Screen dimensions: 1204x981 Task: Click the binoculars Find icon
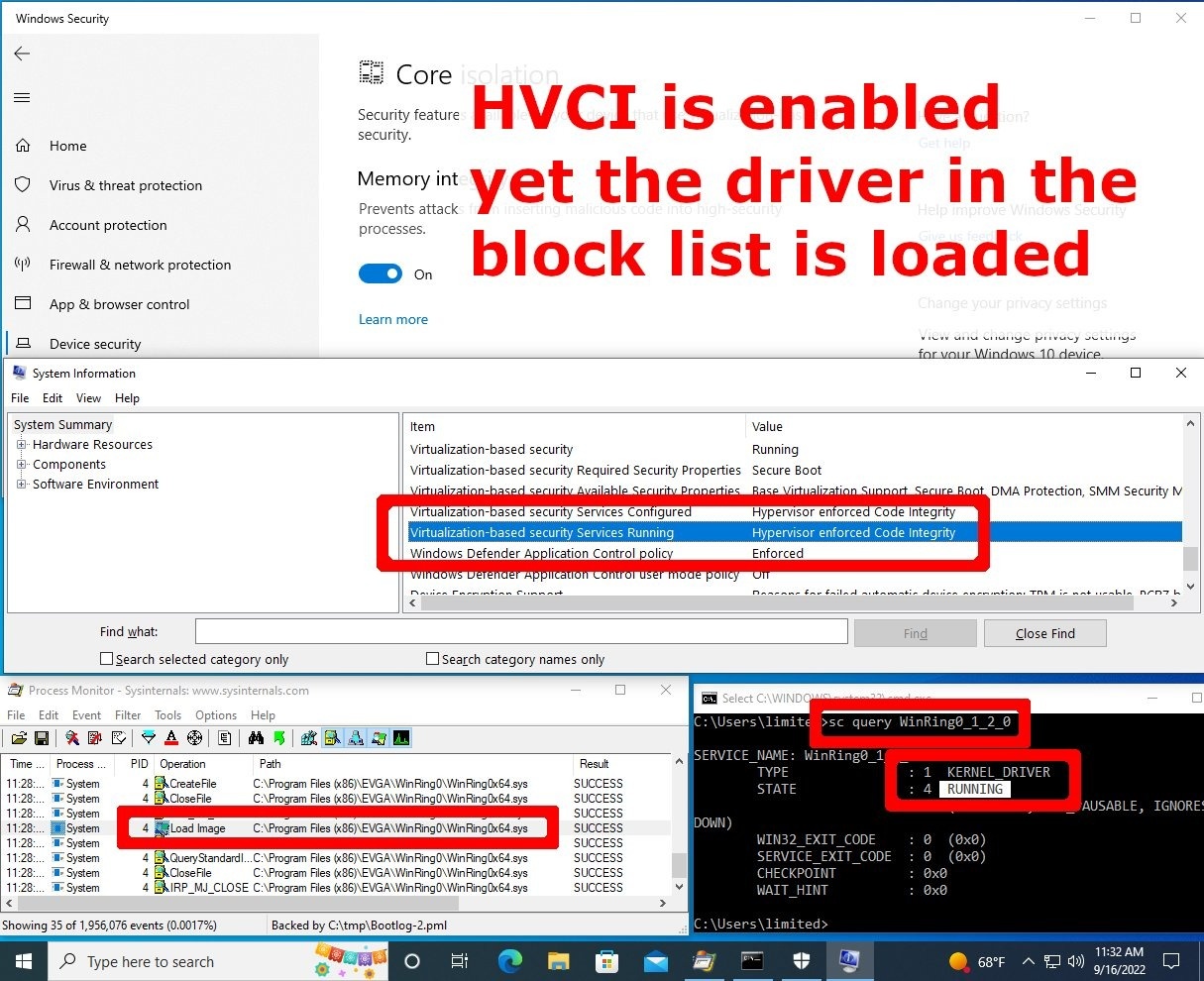click(256, 738)
